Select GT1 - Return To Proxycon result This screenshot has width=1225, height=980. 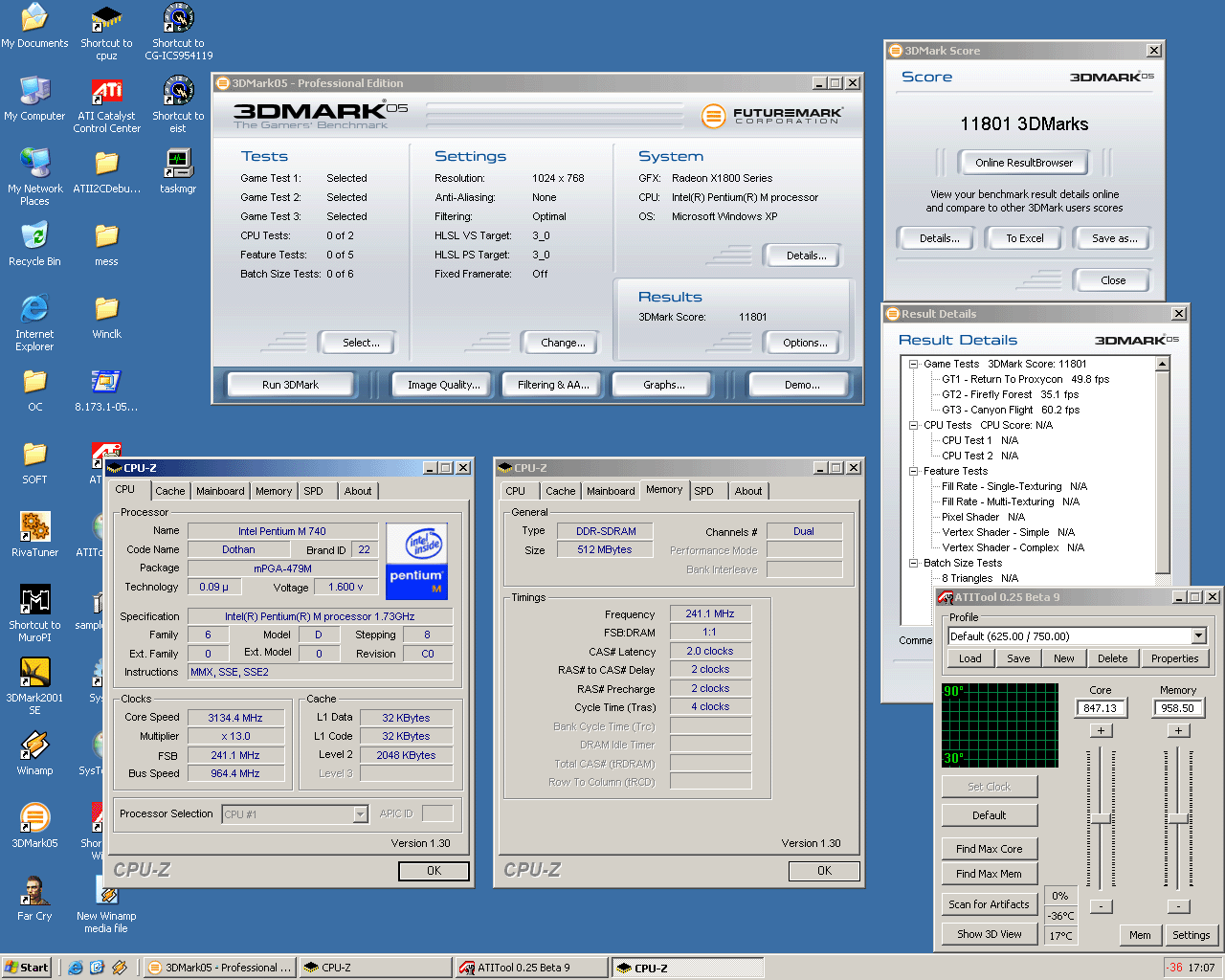point(1025,379)
